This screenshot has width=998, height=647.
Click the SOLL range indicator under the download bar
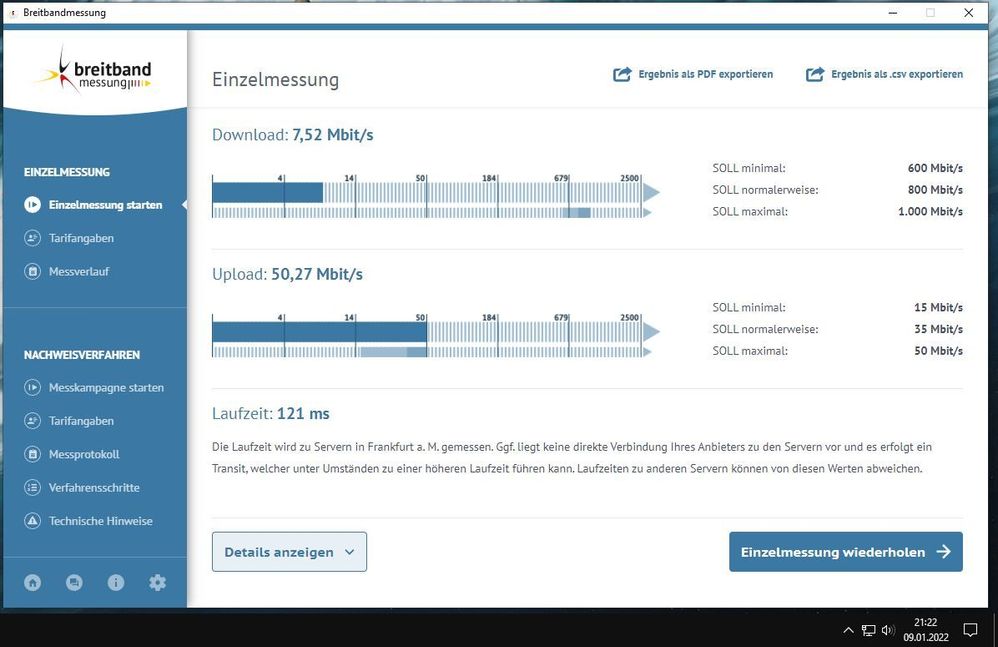579,212
